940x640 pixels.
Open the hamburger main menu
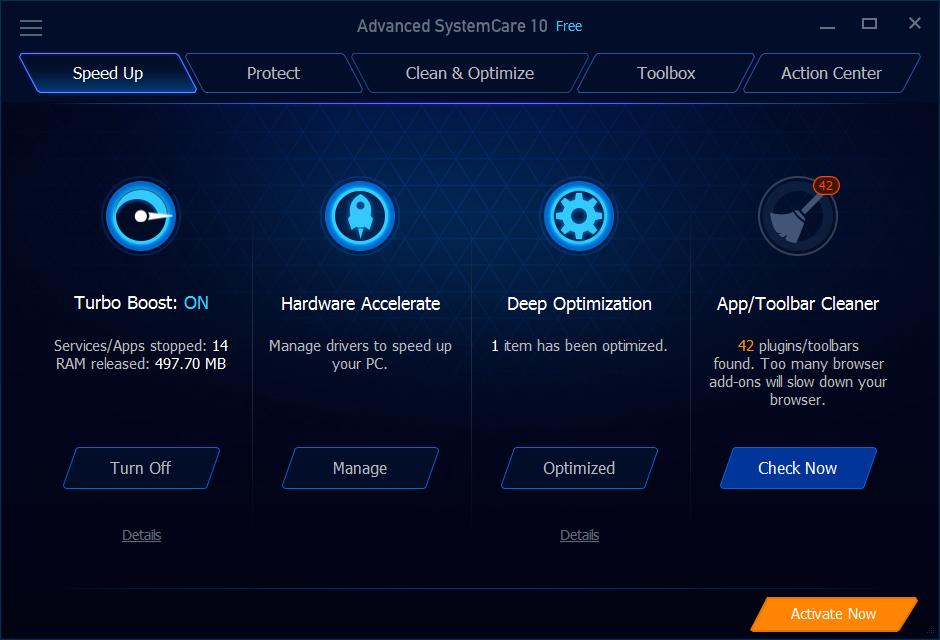click(x=31, y=28)
